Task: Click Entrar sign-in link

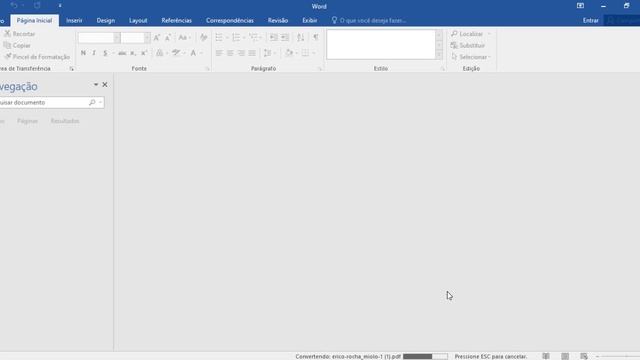Action: pos(590,20)
